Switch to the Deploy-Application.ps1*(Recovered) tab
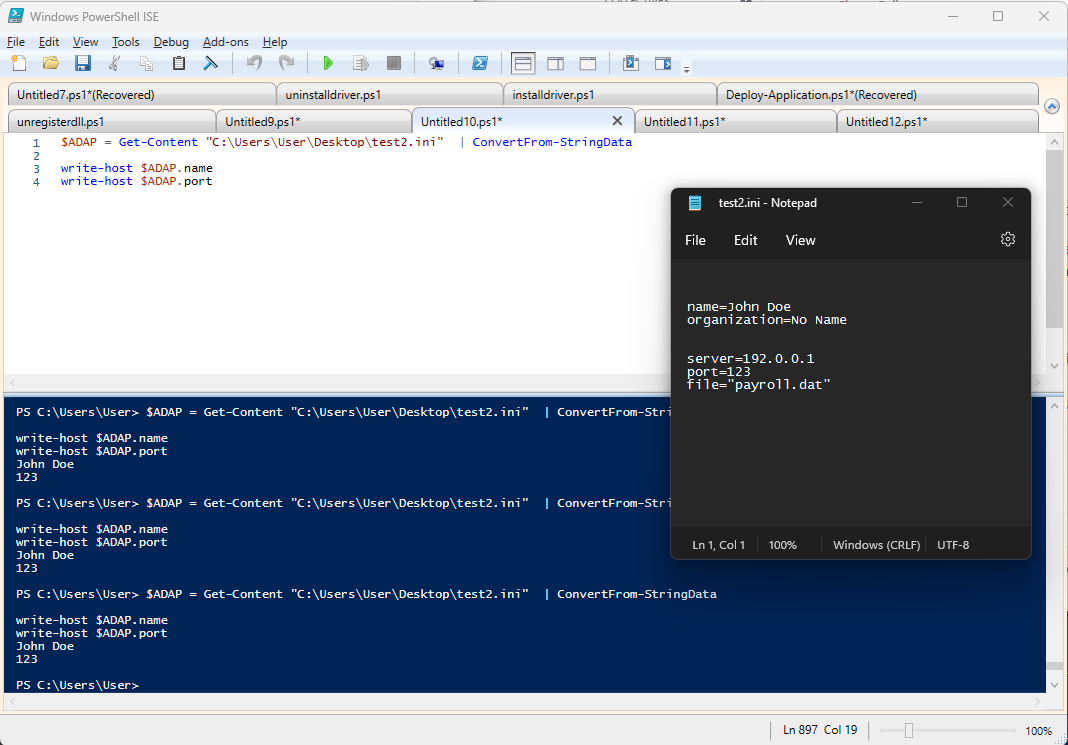Viewport: 1068px width, 745px height. click(x=878, y=95)
